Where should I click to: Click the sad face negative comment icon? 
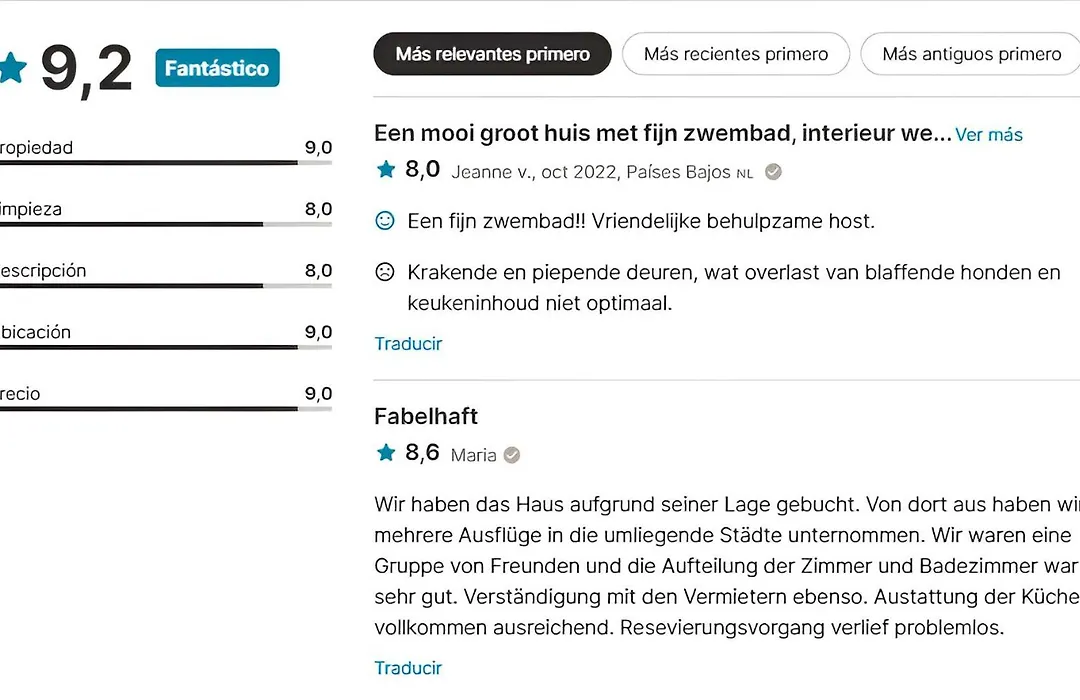(x=385, y=272)
